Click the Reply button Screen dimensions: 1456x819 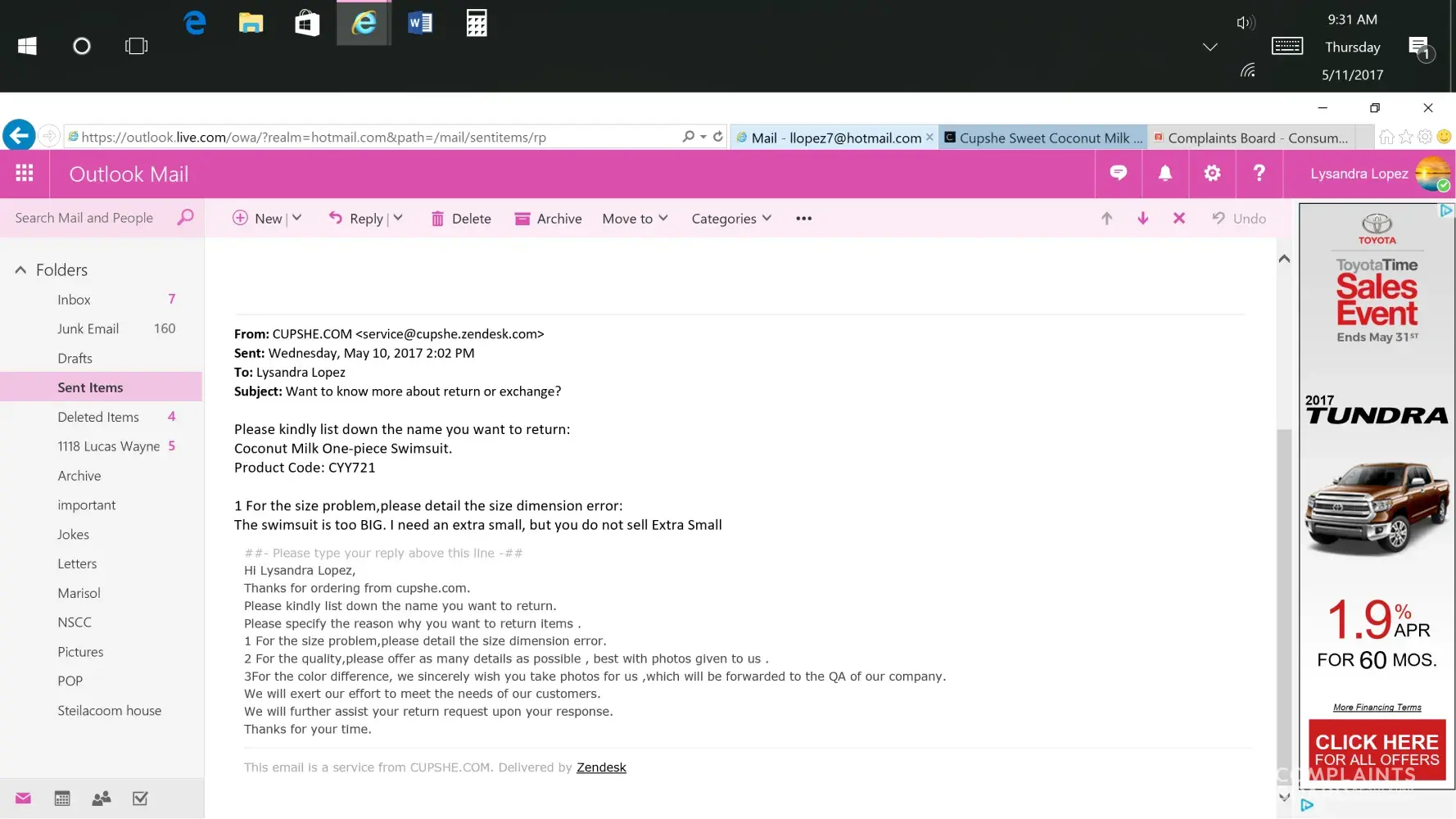(356, 219)
